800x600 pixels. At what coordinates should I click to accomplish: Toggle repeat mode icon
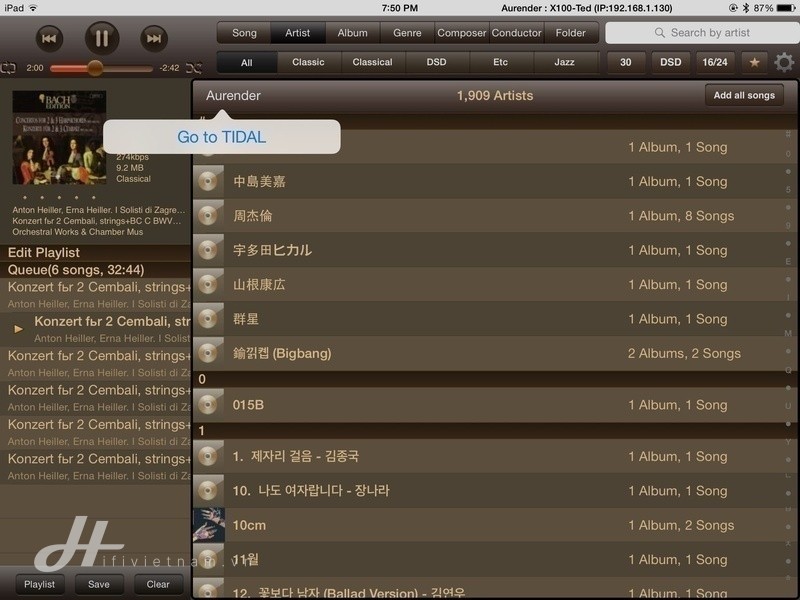pos(9,67)
